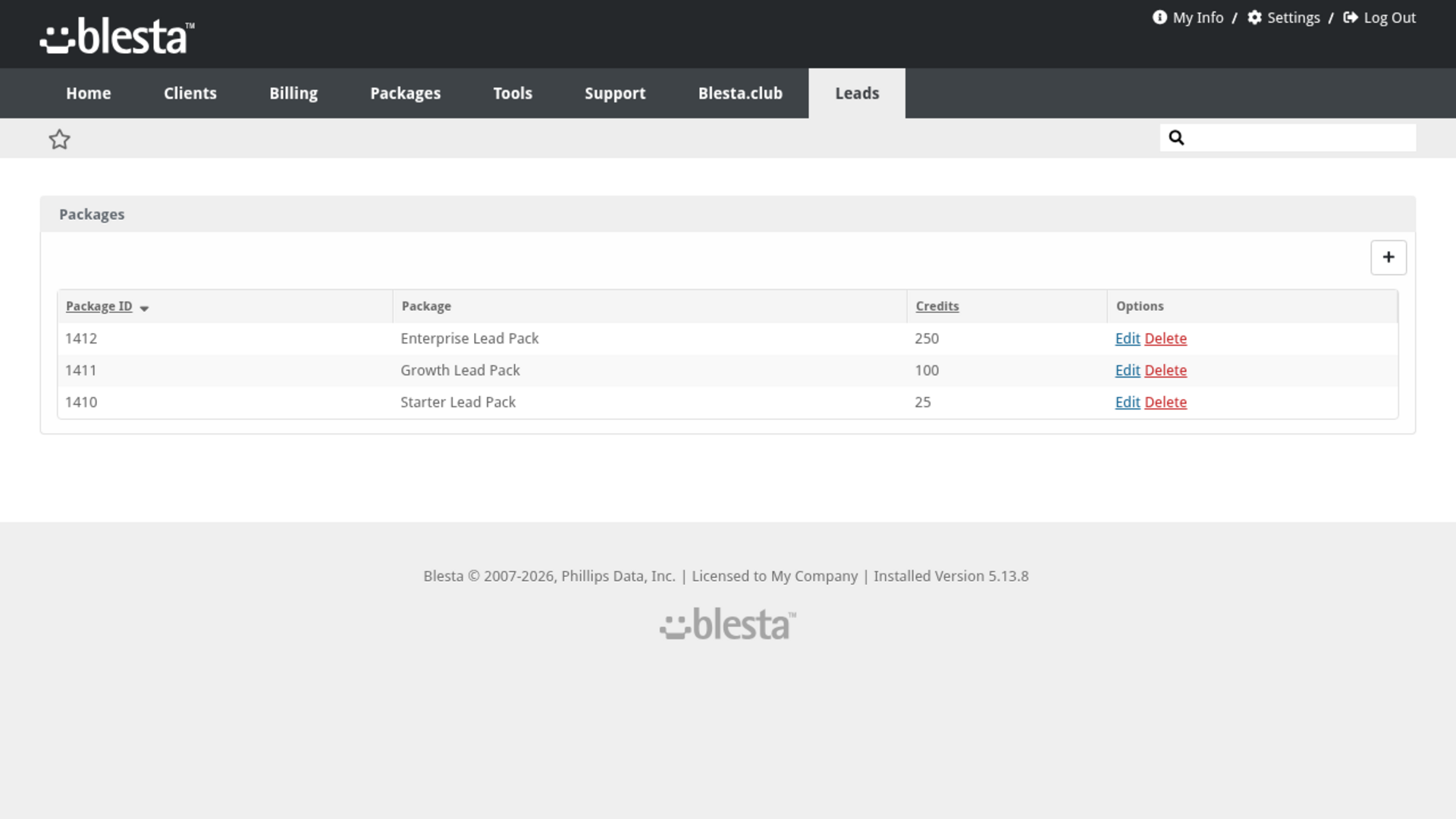The width and height of the screenshot is (1456, 819).
Task: Click Growth Lead Pack name
Action: tap(460, 370)
